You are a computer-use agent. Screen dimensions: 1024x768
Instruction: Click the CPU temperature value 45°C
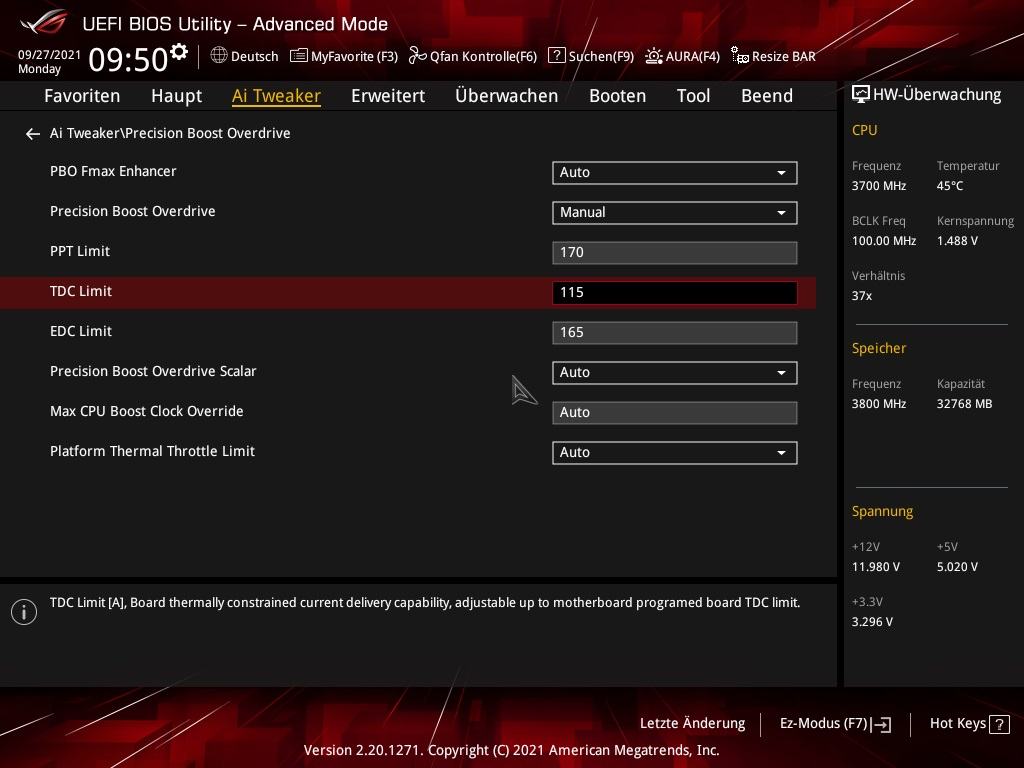coord(950,186)
